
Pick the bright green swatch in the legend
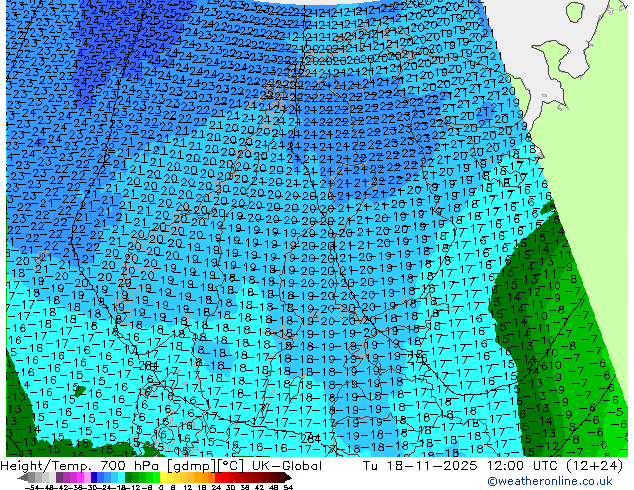[156, 477]
